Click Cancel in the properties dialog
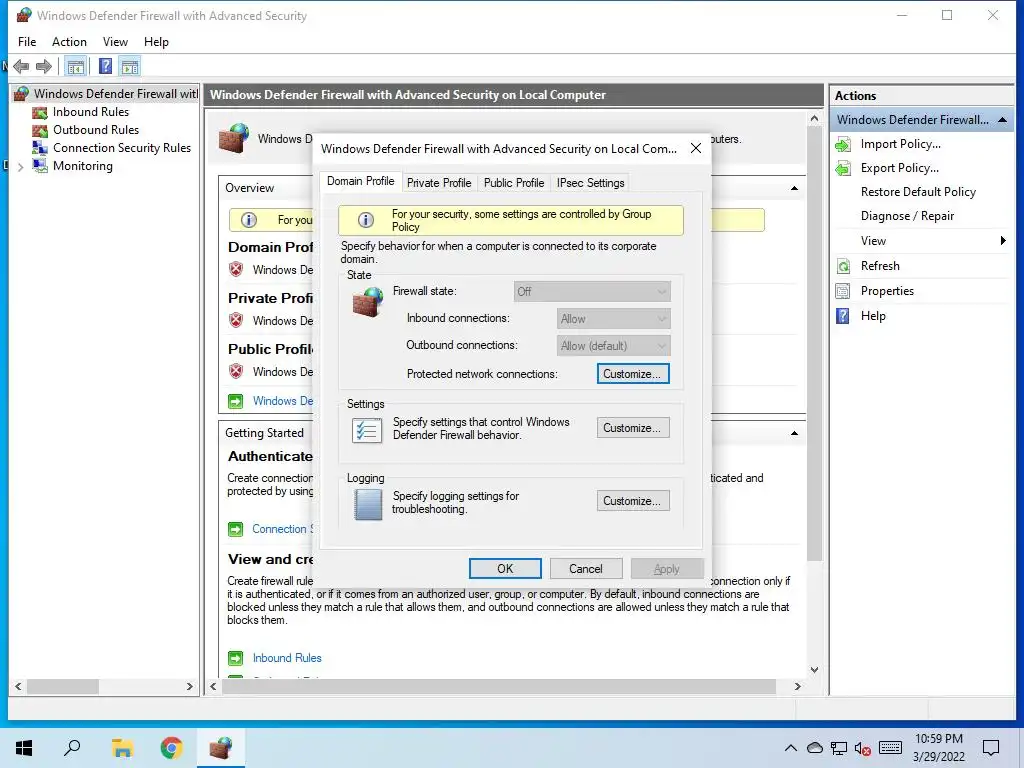 point(586,569)
